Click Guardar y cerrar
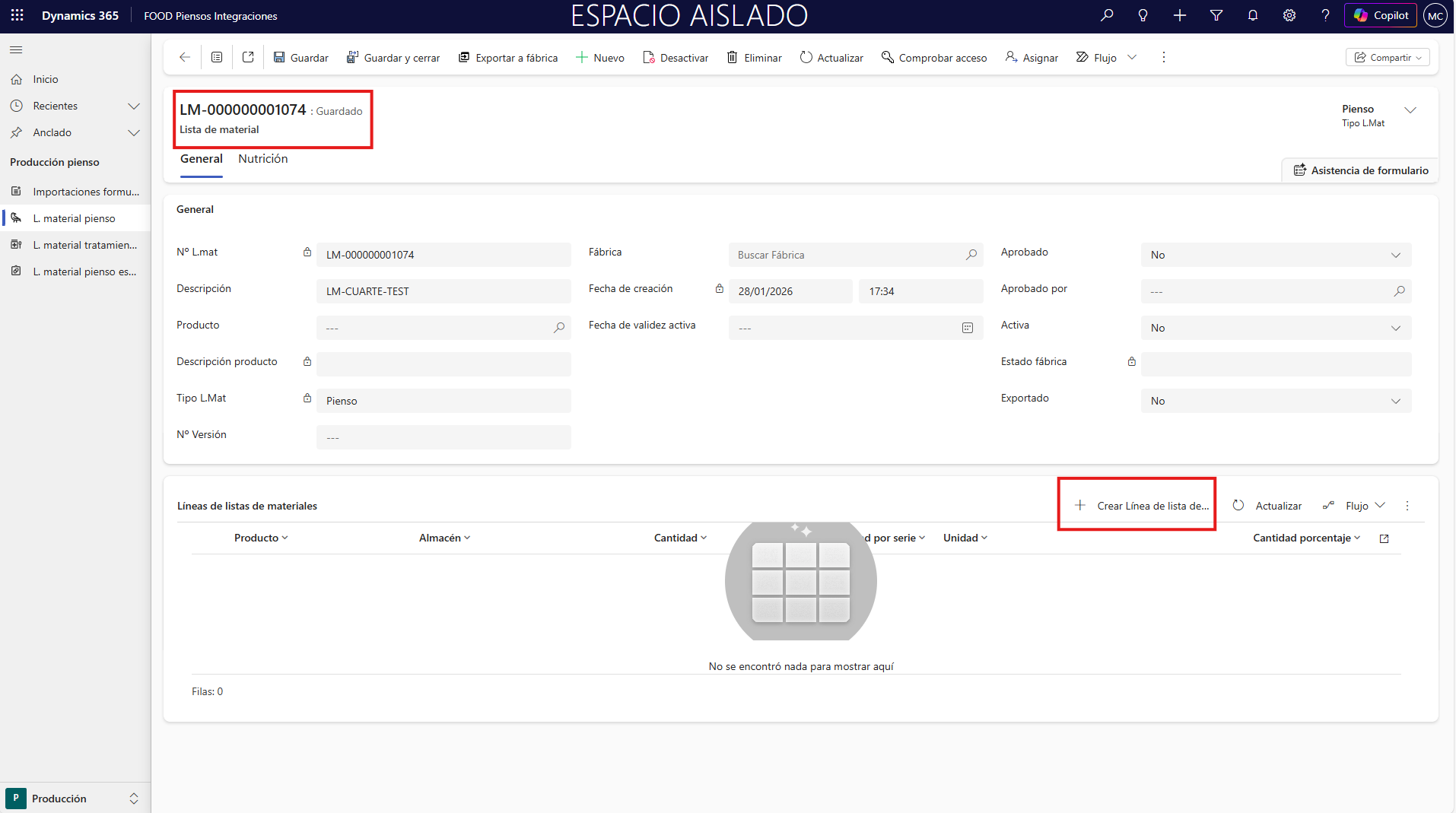 [393, 58]
